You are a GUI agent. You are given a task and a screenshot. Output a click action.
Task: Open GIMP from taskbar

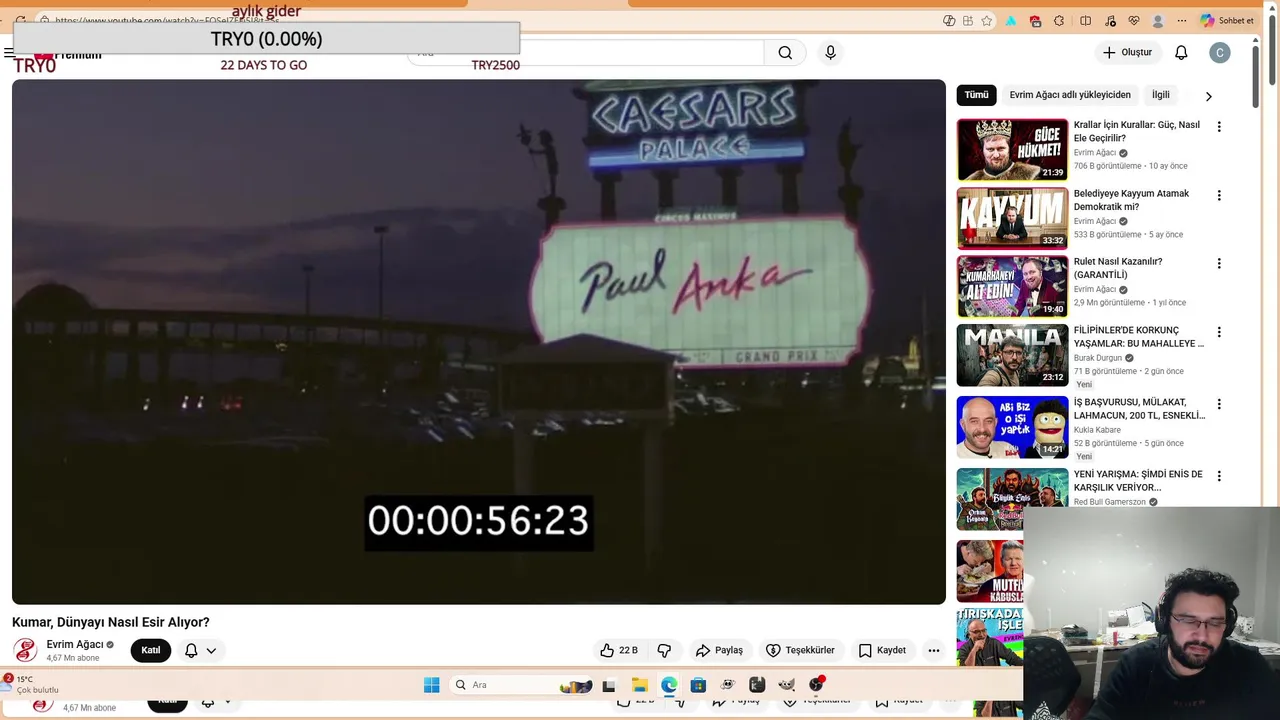click(787, 685)
